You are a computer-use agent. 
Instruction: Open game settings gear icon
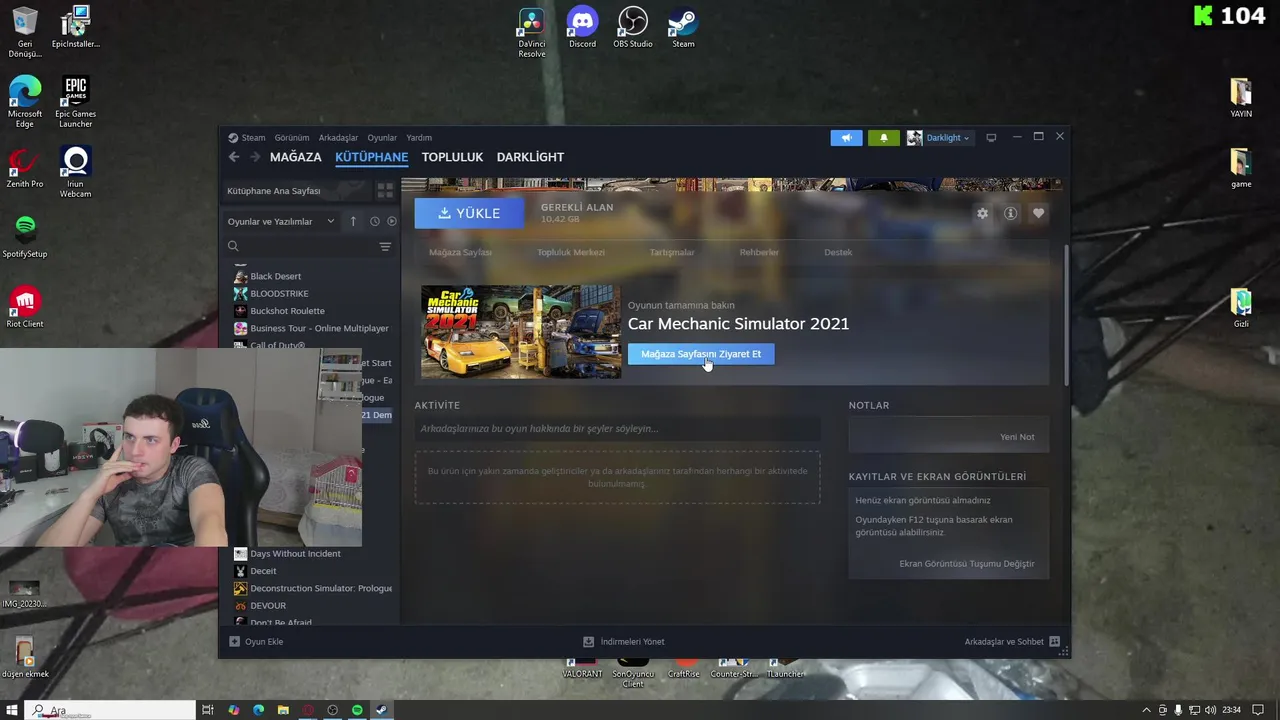coord(982,213)
